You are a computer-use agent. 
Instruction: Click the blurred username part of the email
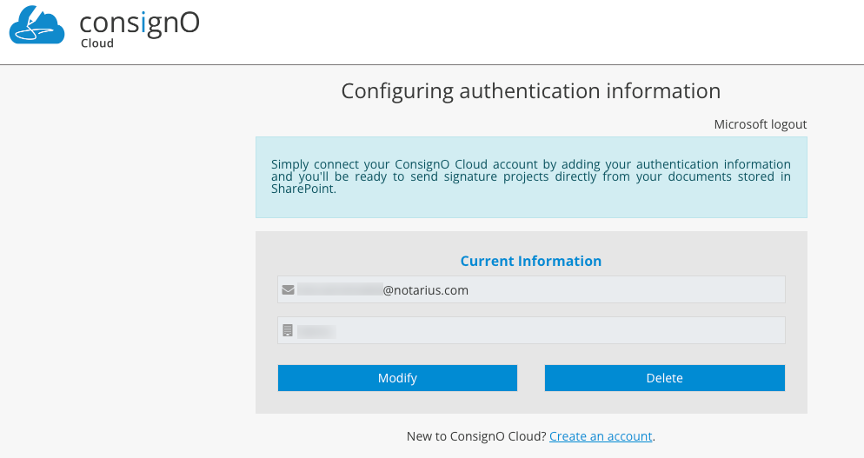[x=339, y=290]
